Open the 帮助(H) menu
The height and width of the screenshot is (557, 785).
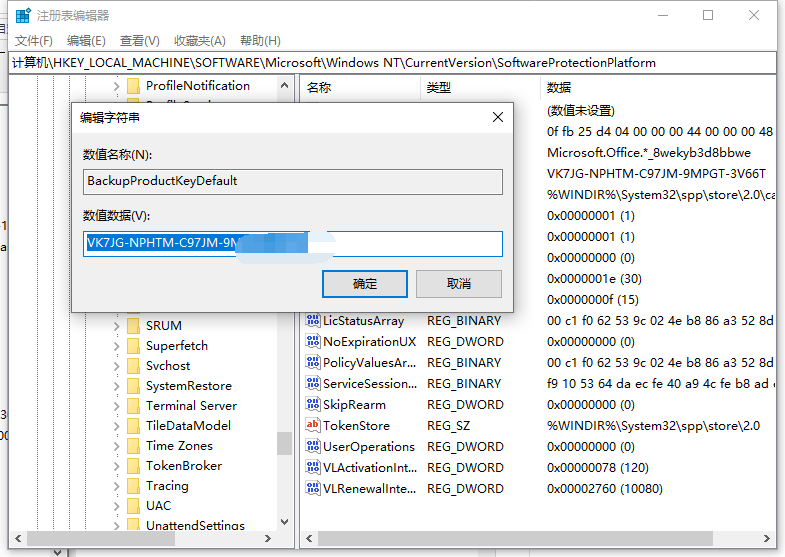(260, 41)
